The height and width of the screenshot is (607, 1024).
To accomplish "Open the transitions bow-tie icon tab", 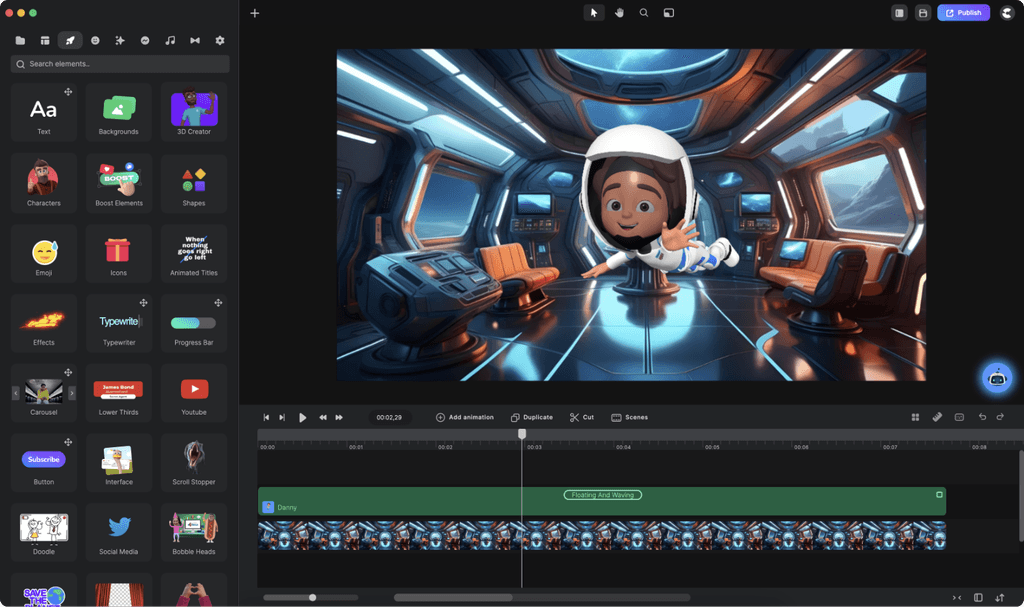I will pos(195,40).
